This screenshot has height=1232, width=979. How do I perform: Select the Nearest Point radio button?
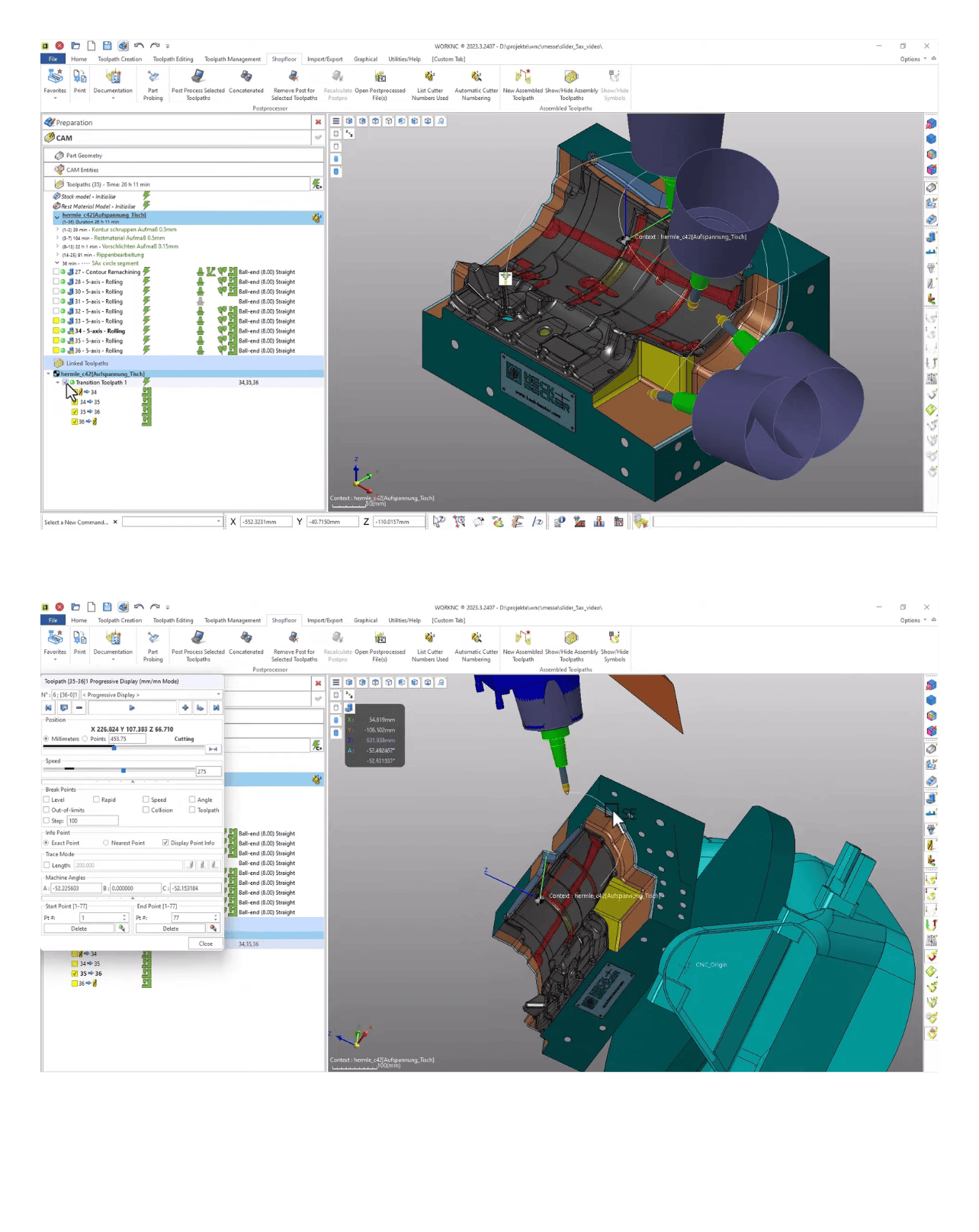click(106, 843)
